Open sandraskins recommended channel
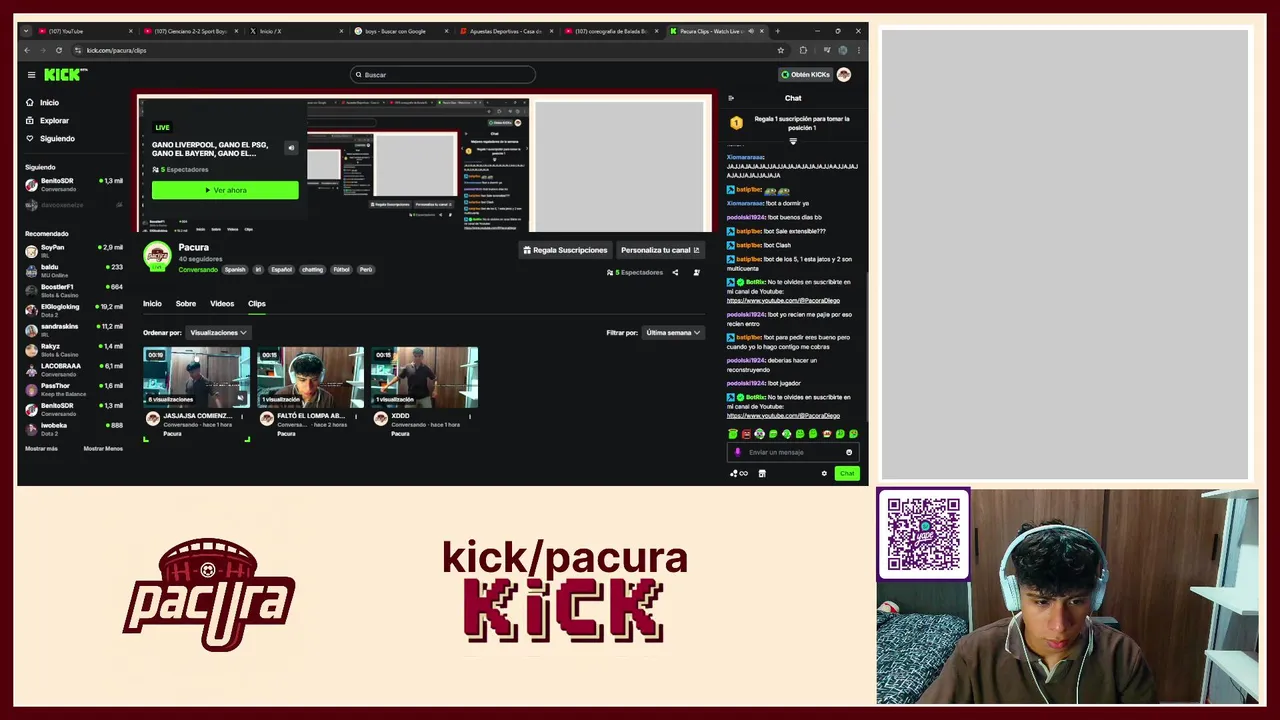 (x=74, y=330)
